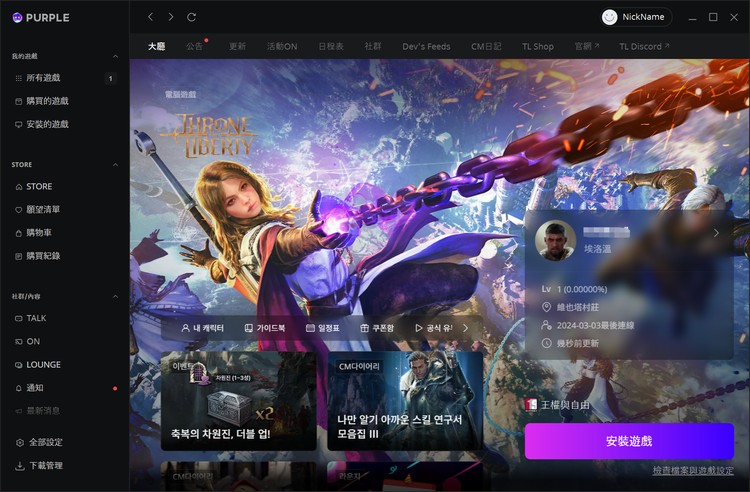
Task: Click 일정표 calendar shortcut
Action: 323,328
